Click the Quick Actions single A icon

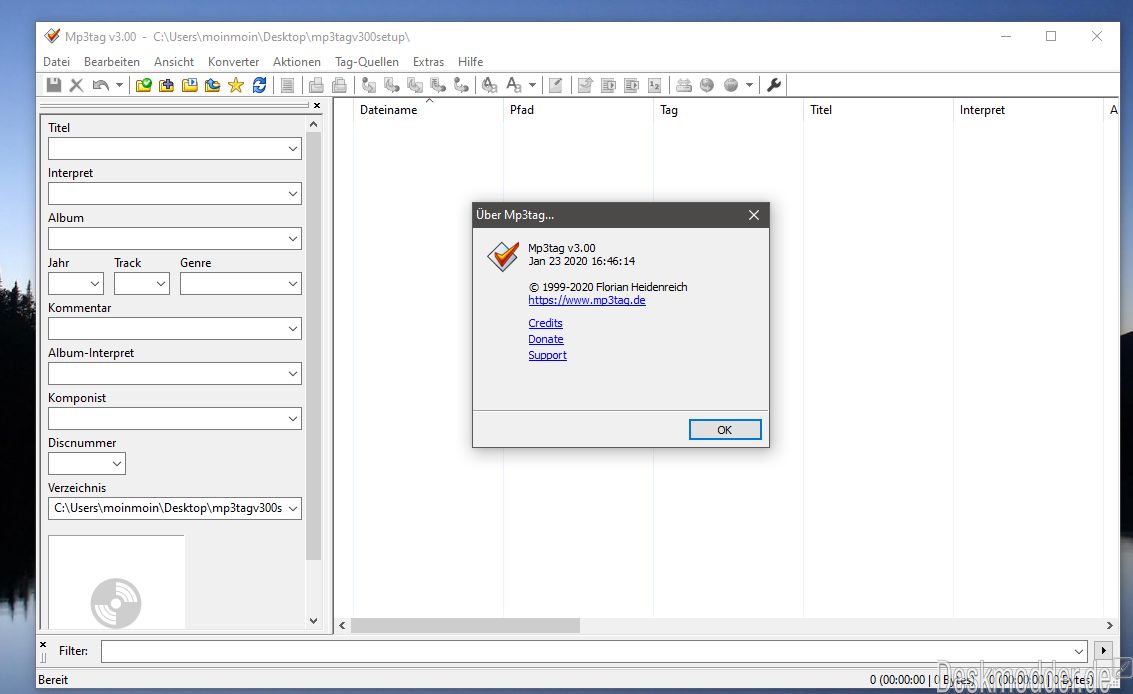pos(513,85)
